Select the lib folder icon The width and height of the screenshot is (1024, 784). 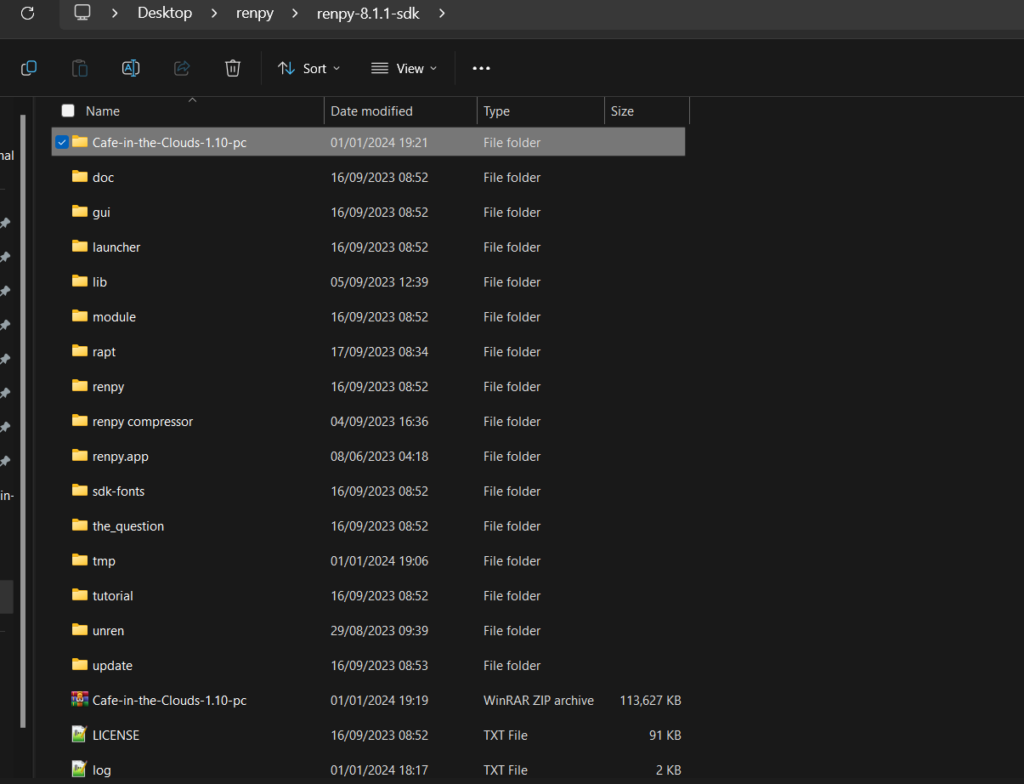[80, 281]
